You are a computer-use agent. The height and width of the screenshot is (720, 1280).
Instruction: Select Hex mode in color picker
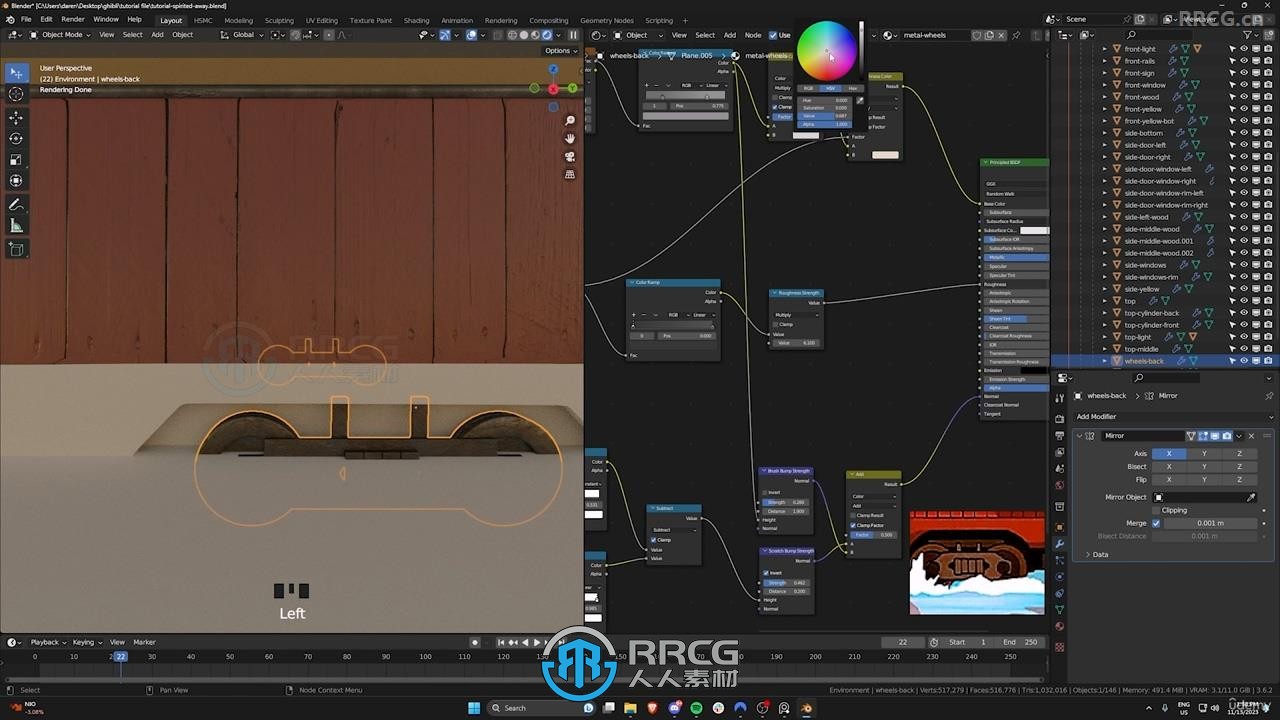[852, 88]
